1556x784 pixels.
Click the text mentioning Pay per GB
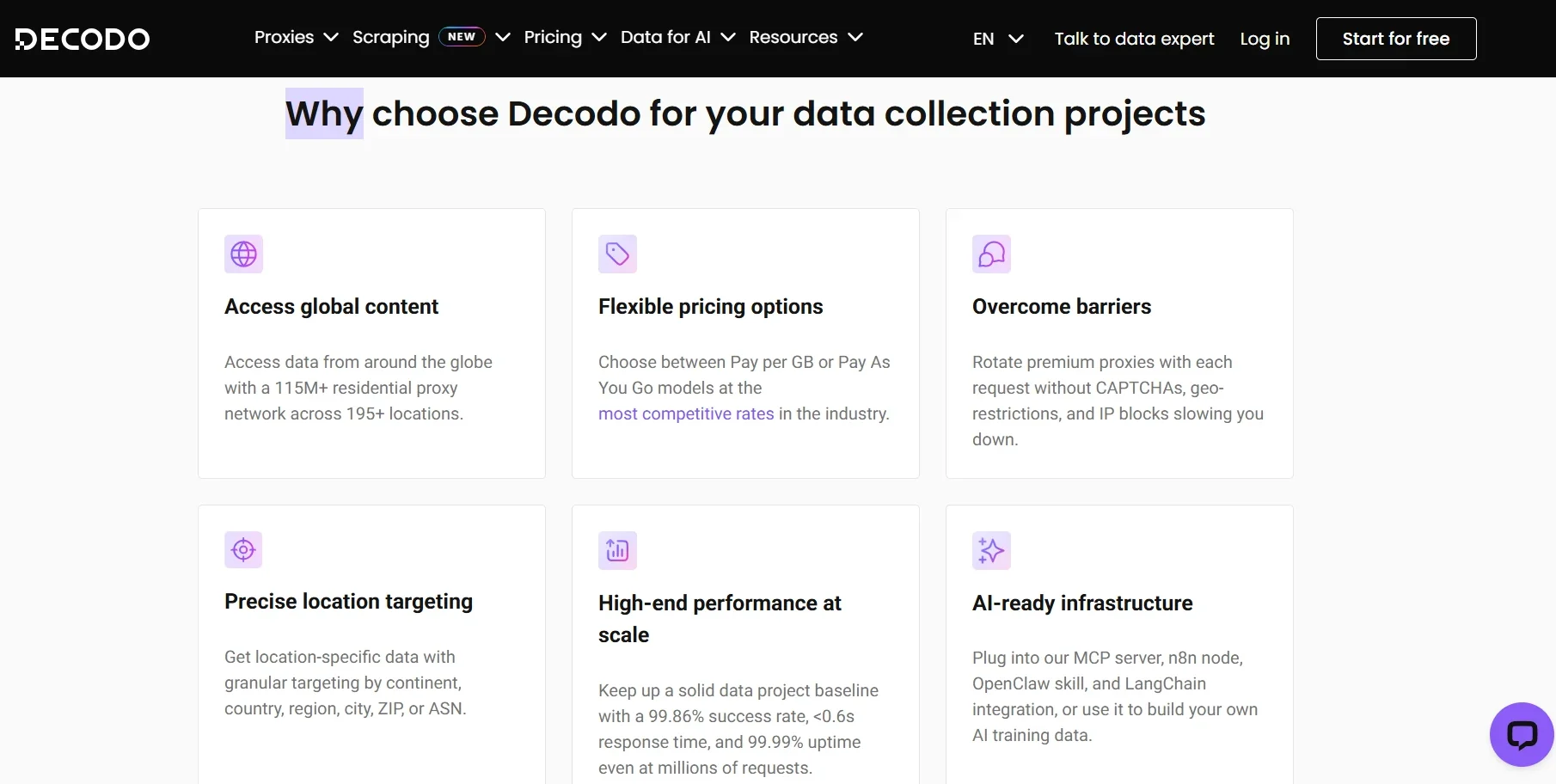tap(744, 388)
